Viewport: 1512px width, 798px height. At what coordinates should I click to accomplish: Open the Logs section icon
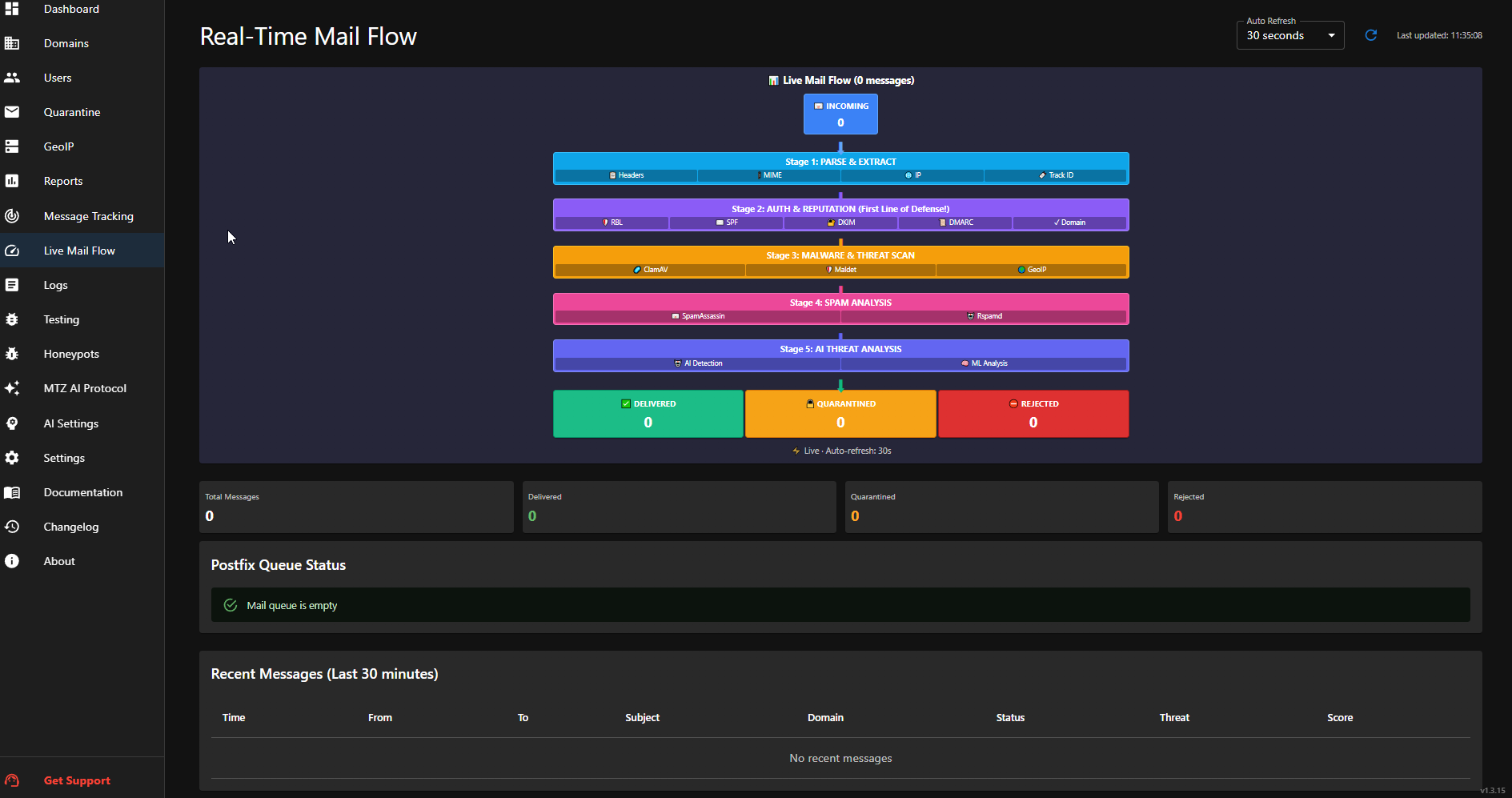12,285
